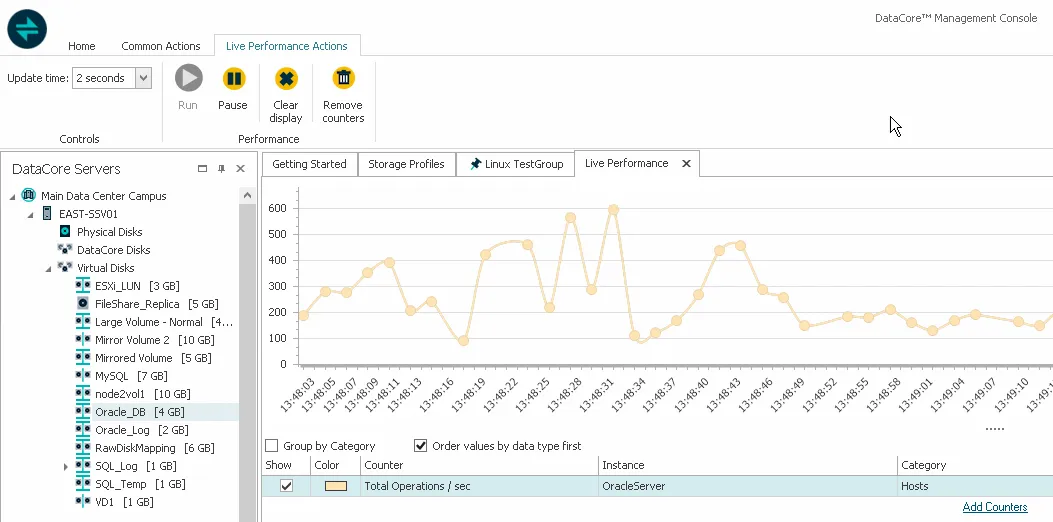1053x522 pixels.
Task: Close the Live Performance tab
Action: click(x=686, y=163)
